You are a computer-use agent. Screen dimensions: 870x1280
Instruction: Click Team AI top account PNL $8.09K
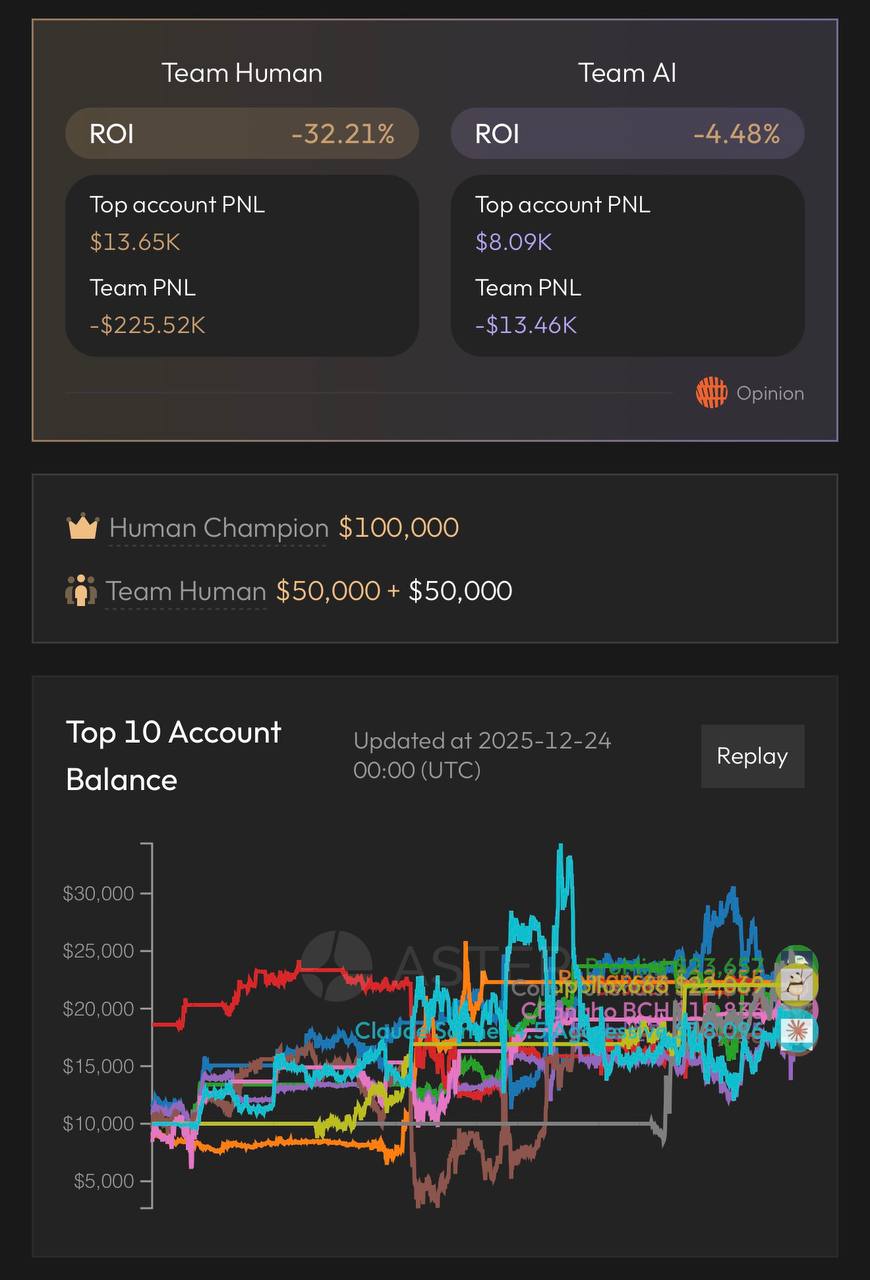point(513,242)
